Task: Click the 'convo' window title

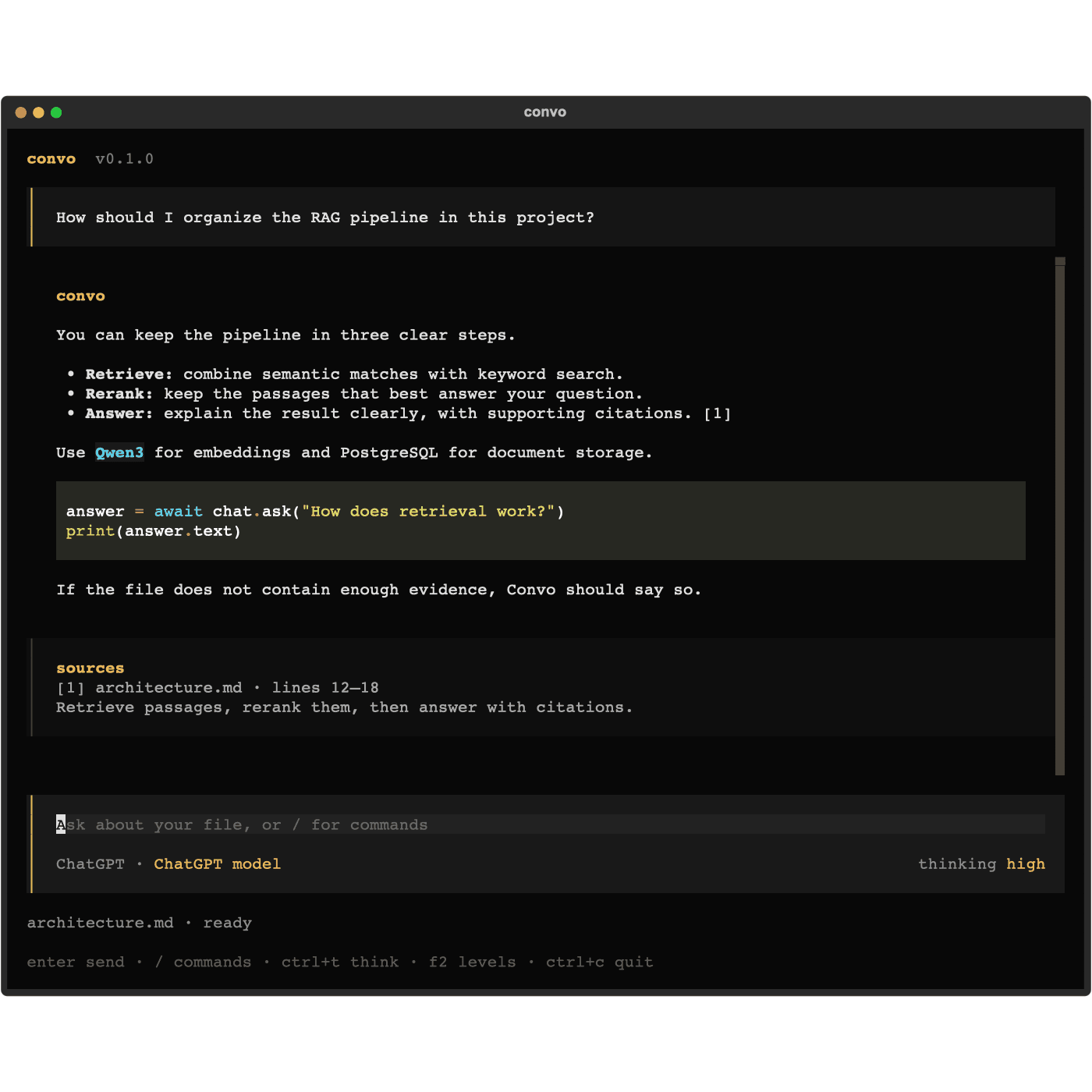Action: point(545,112)
